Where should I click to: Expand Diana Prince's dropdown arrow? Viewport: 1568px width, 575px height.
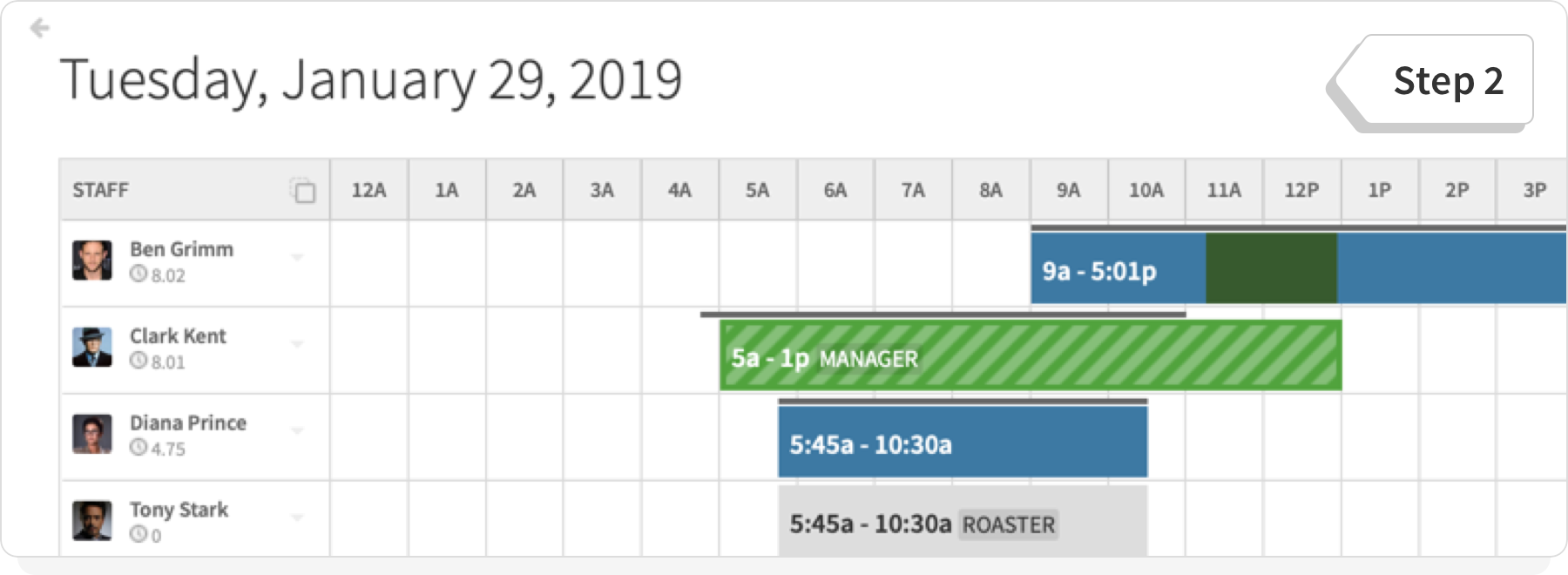click(x=297, y=430)
